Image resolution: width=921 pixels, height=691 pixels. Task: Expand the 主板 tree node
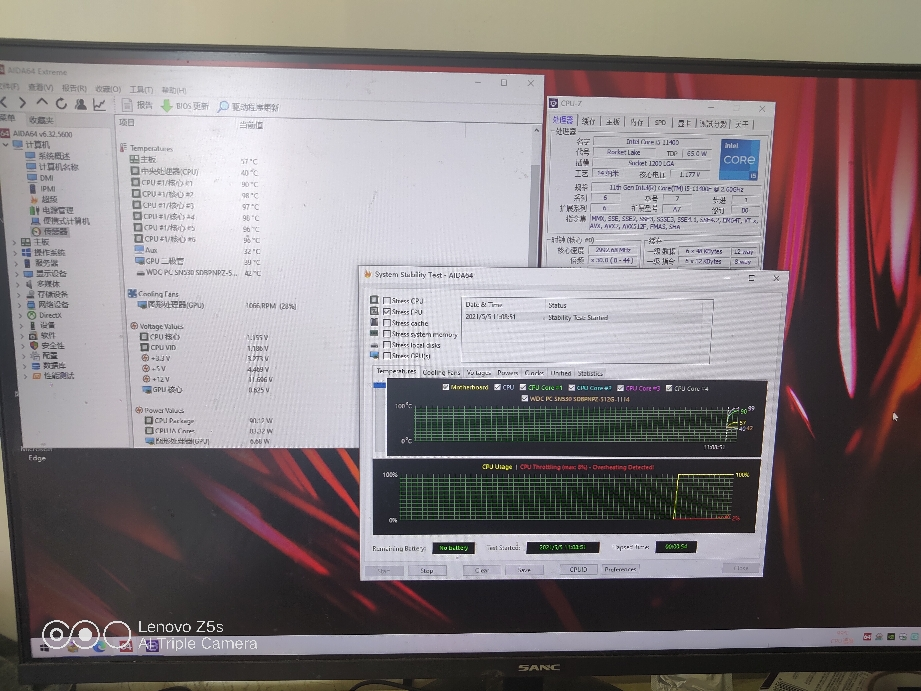click(15, 241)
